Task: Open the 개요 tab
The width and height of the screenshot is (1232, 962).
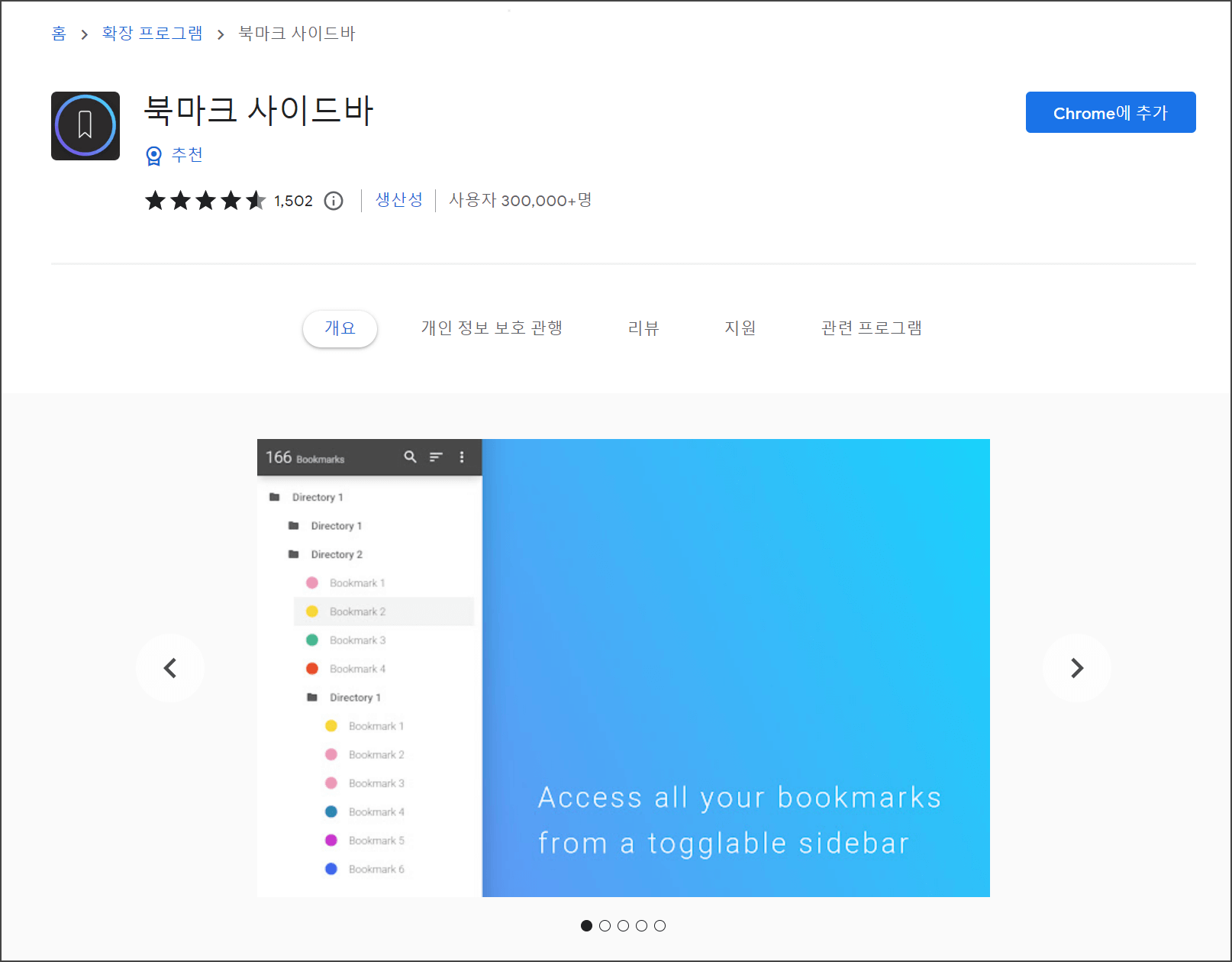Action: tap(340, 328)
